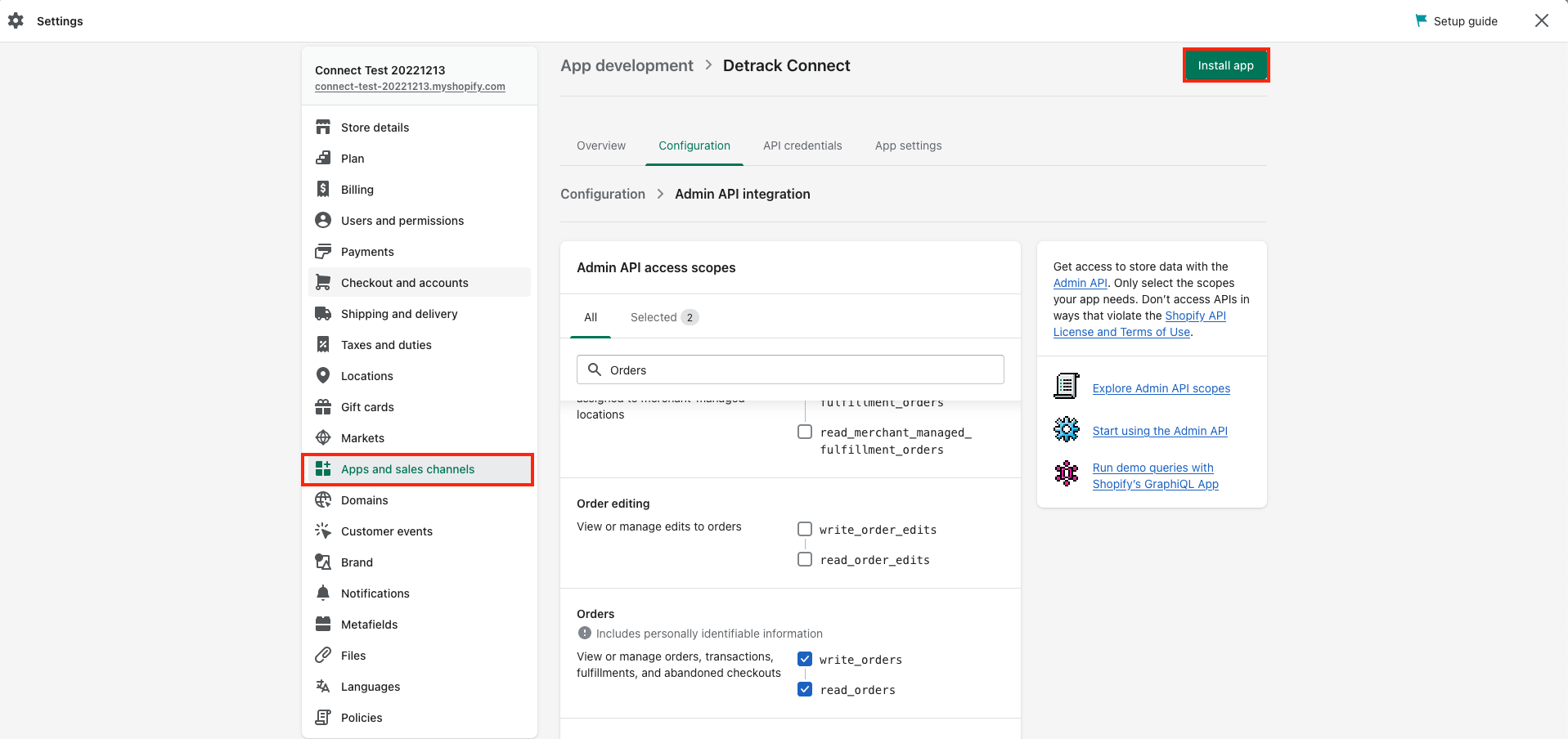The image size is (1568, 739).
Task: Open Shopify API License and Terms link
Action: point(1139,324)
